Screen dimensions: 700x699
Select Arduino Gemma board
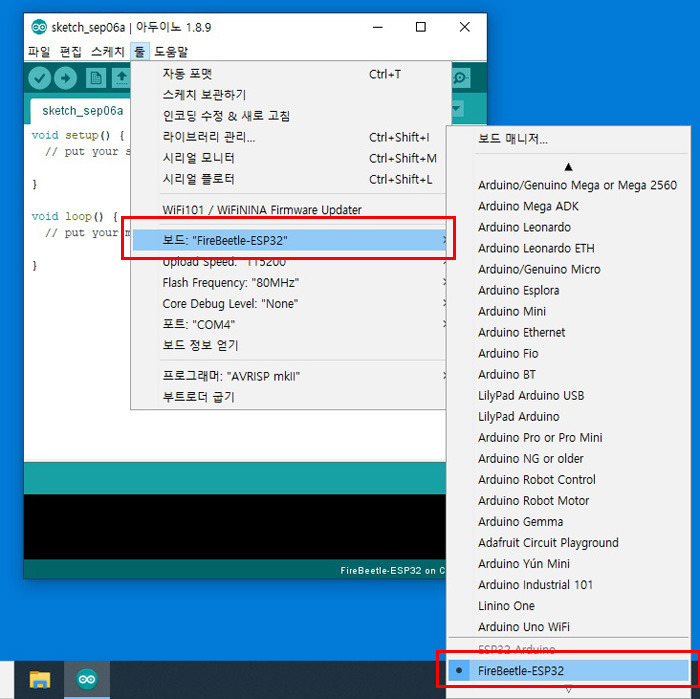(568, 521)
